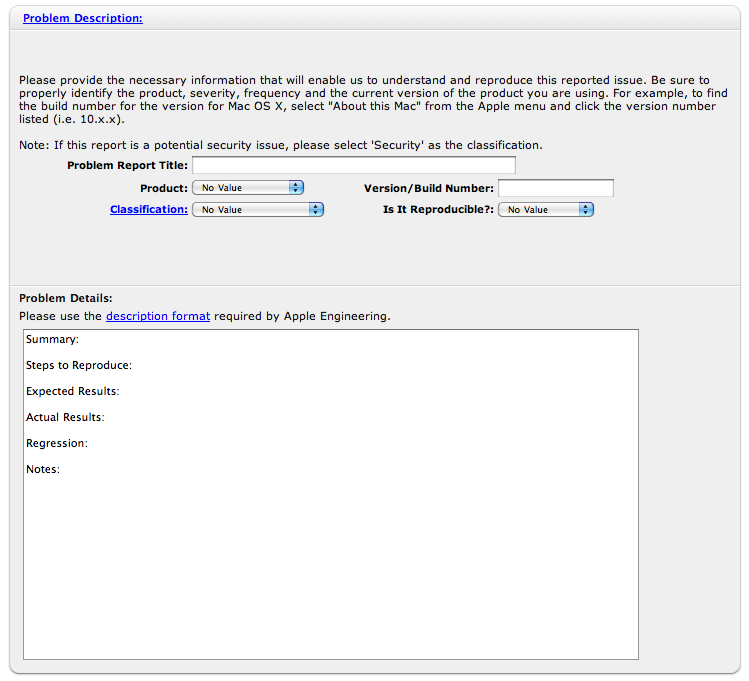
Task: Expand the Classification dropdown
Action: [258, 210]
